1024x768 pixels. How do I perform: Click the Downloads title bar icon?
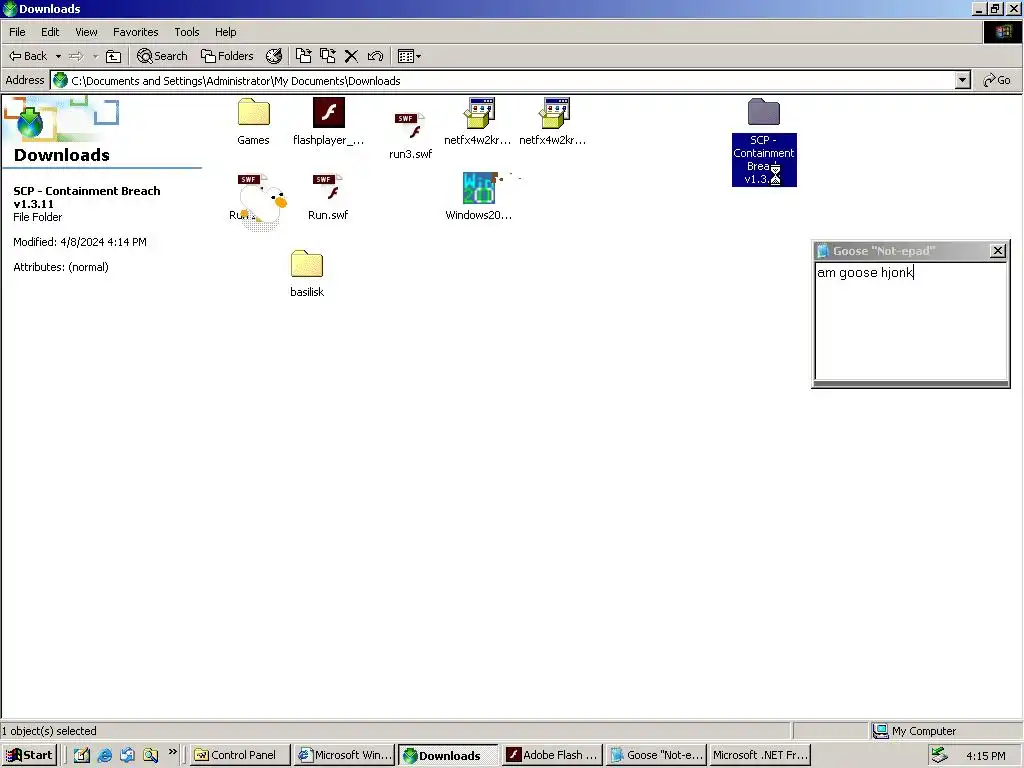tap(10, 8)
